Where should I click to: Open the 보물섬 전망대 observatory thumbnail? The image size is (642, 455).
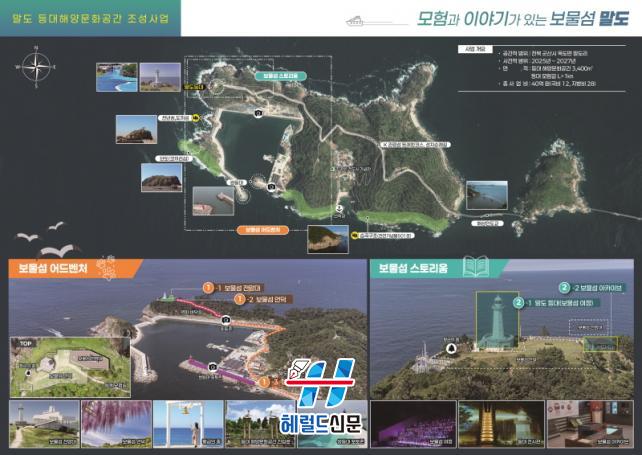[44, 424]
